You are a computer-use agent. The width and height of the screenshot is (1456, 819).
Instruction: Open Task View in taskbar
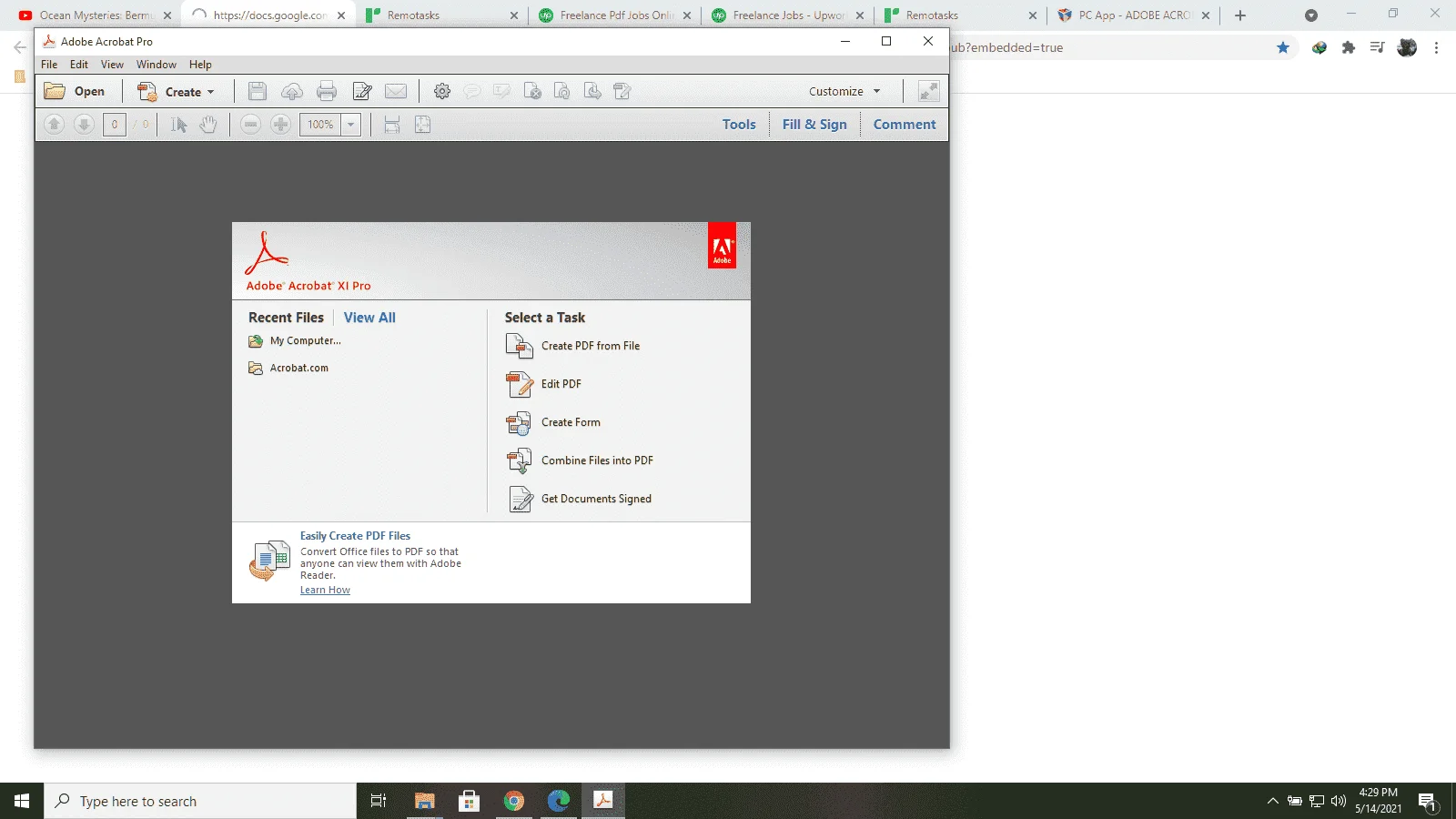pos(379,801)
